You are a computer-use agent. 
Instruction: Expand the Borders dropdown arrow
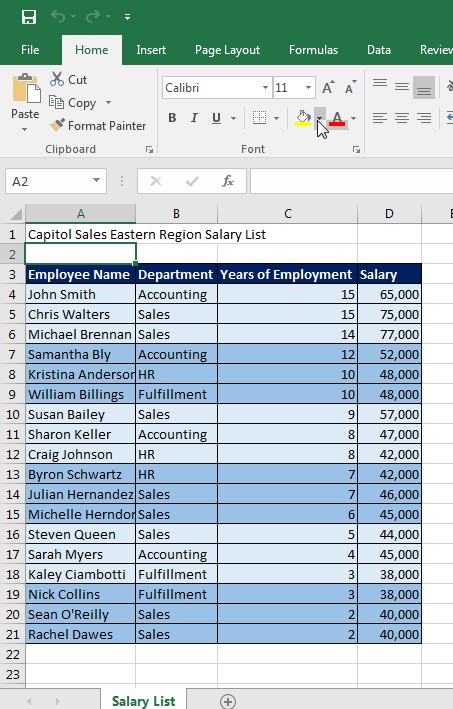coord(276,118)
